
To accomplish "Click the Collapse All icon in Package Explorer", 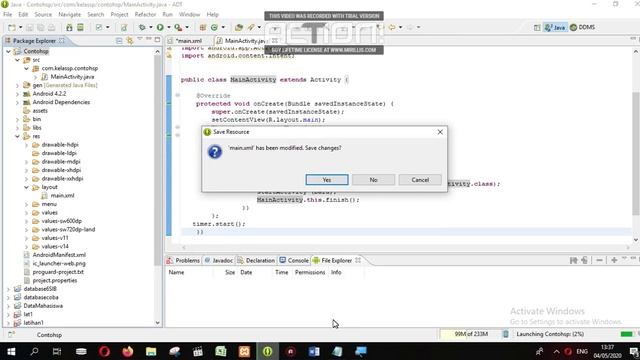I will [x=119, y=40].
